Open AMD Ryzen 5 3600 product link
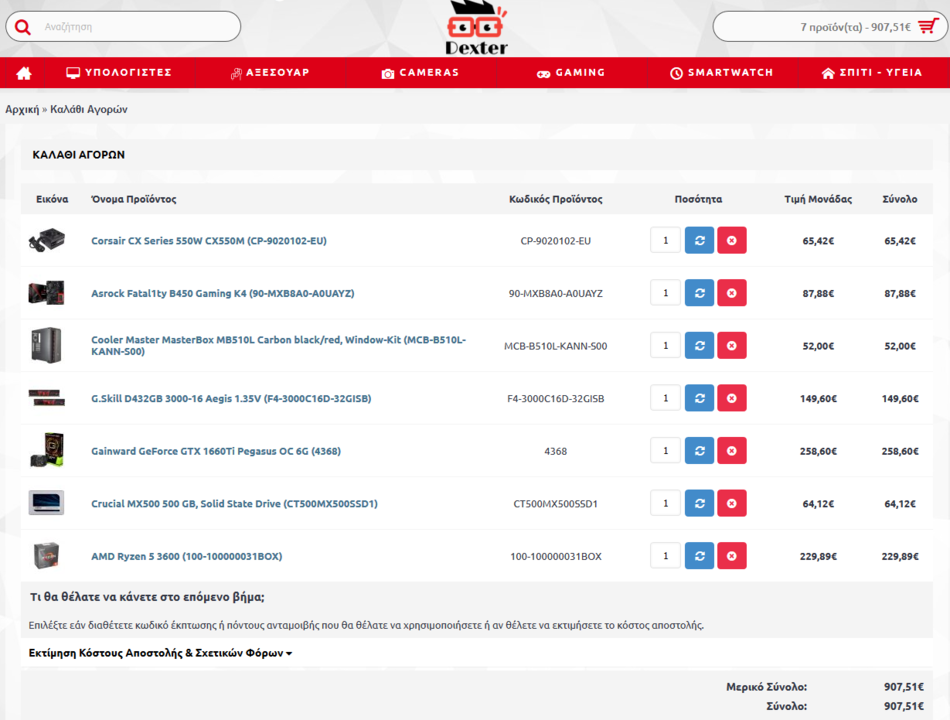The image size is (950, 720). coord(187,556)
